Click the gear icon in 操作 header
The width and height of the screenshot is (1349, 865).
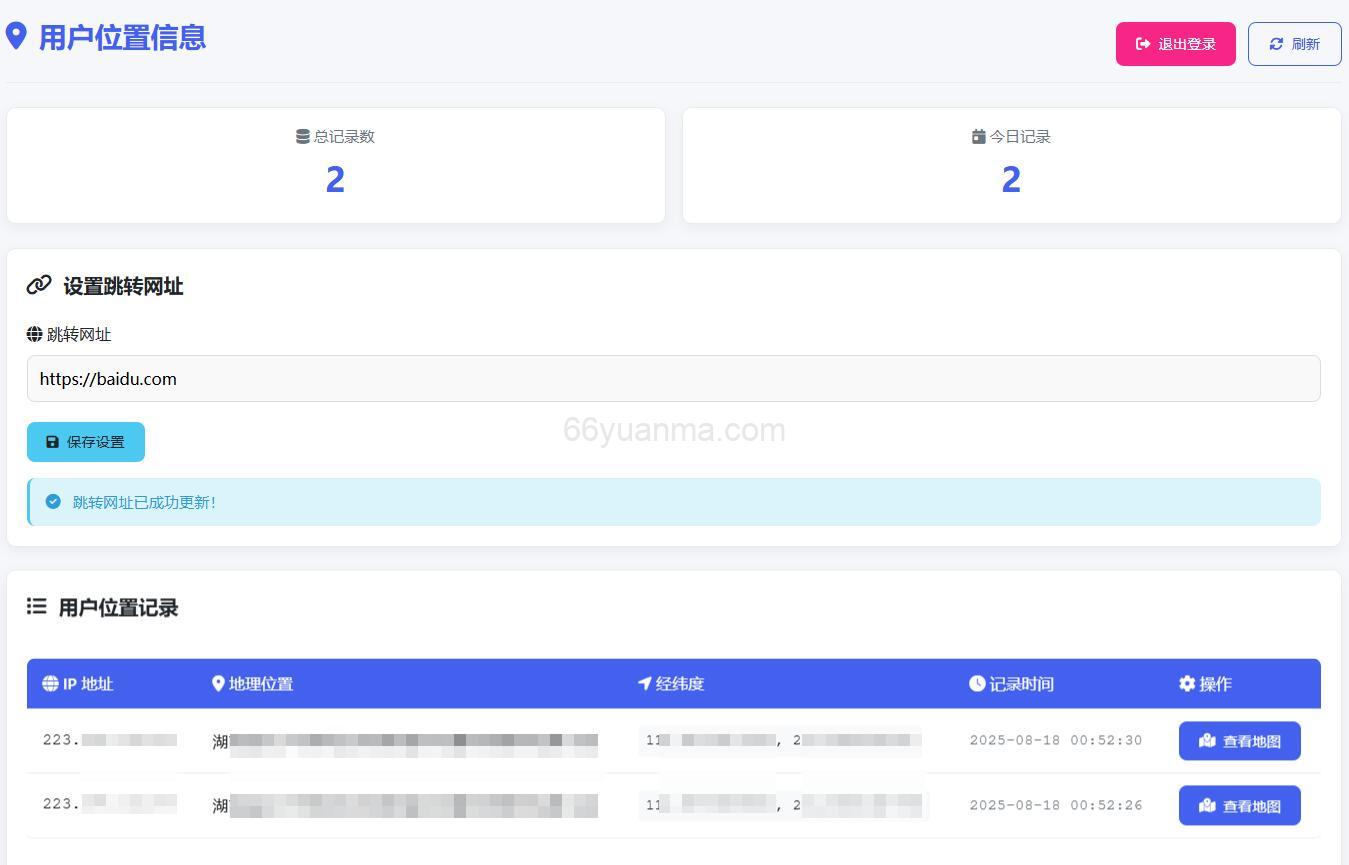tap(1187, 684)
